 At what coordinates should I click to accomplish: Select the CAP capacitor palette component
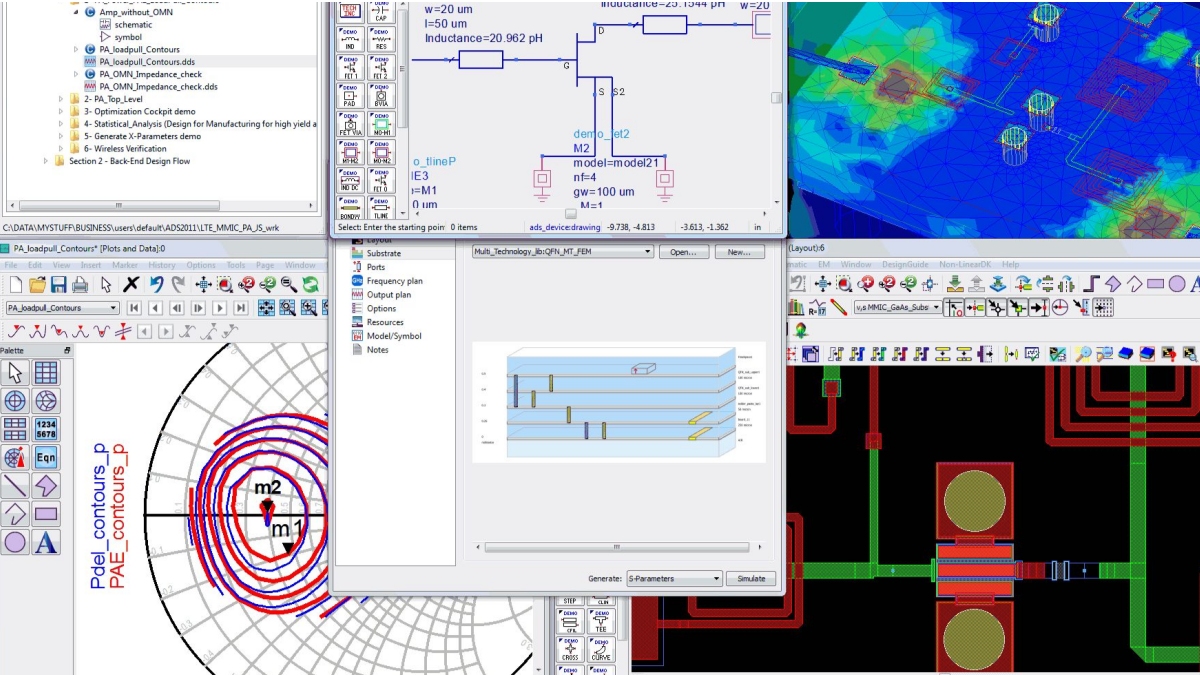point(381,11)
